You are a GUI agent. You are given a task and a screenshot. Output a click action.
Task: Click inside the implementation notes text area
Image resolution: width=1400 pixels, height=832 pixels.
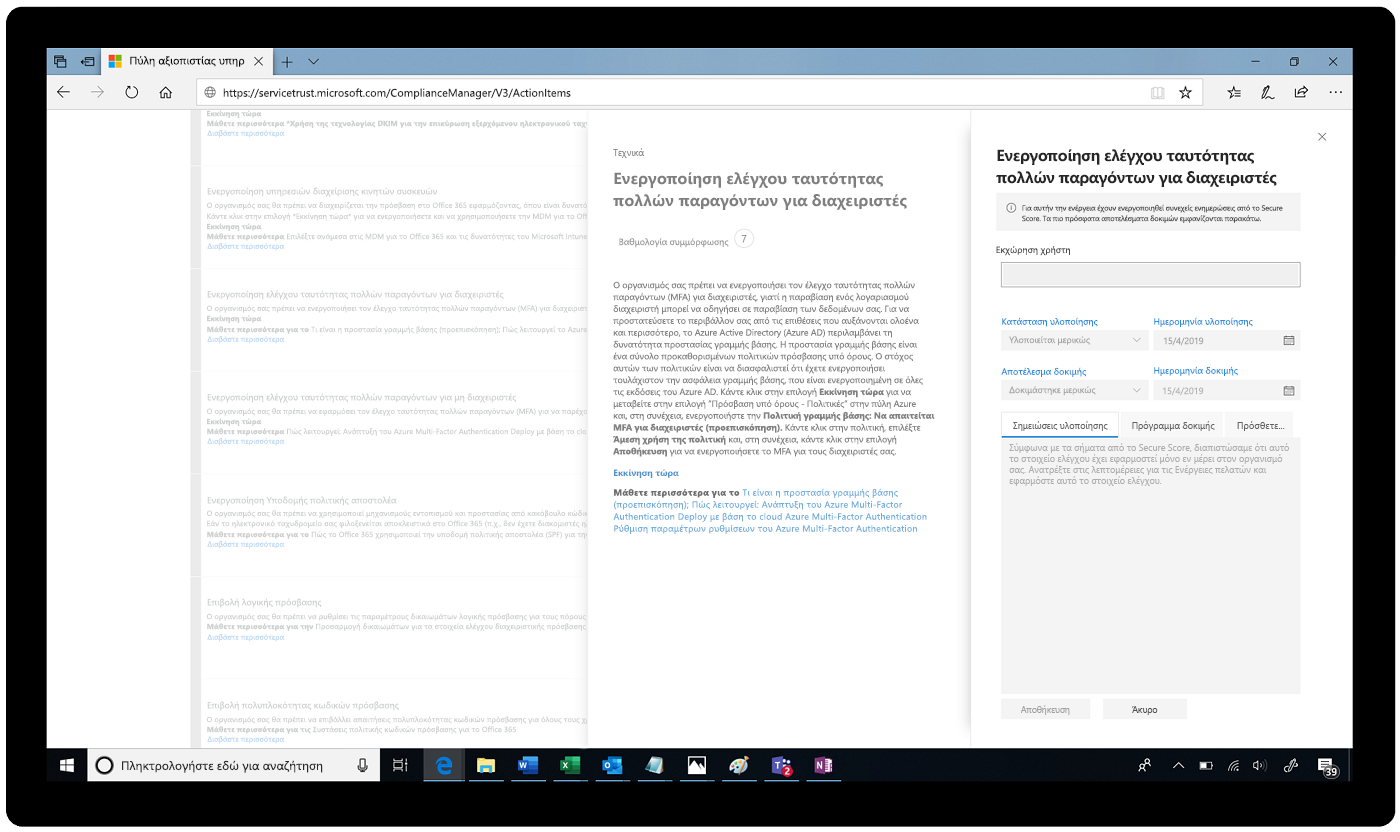point(1150,565)
